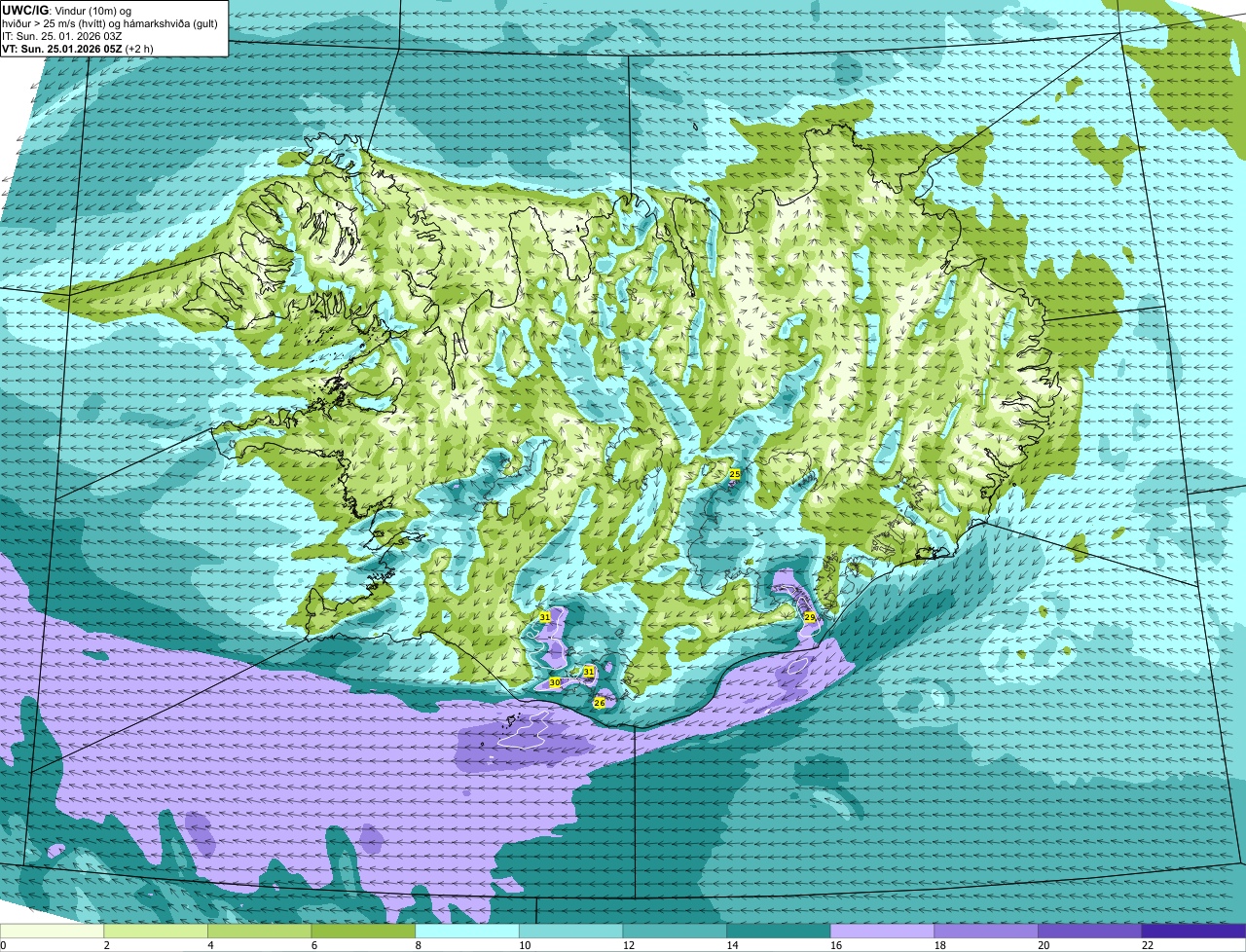Image resolution: width=1246 pixels, height=952 pixels.
Task: Click the yellow gust label 26
Action: coord(600,703)
